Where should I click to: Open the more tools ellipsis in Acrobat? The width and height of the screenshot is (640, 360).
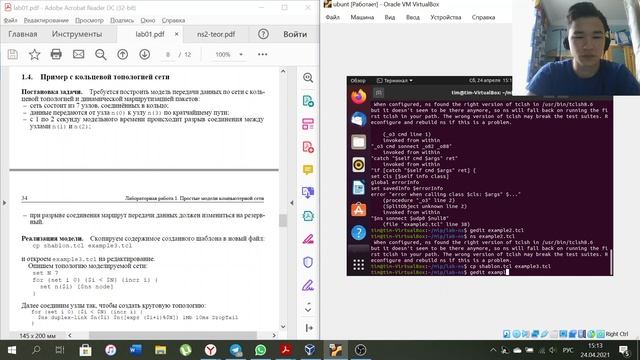(262, 54)
